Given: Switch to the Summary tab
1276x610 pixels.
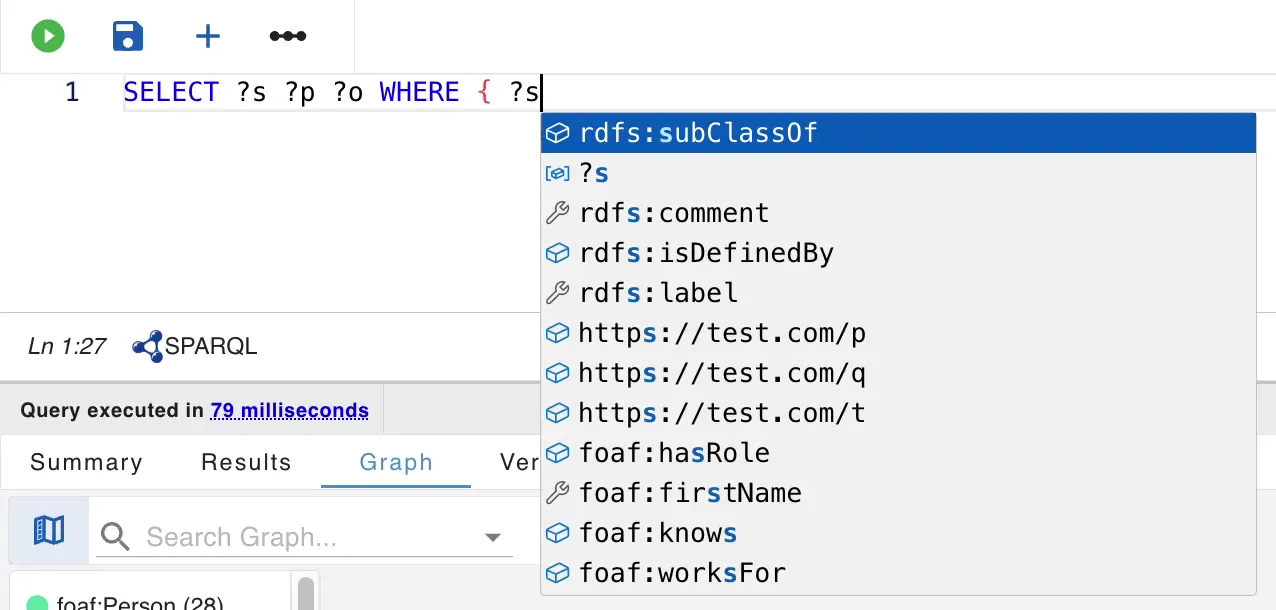Looking at the screenshot, I should (86, 462).
